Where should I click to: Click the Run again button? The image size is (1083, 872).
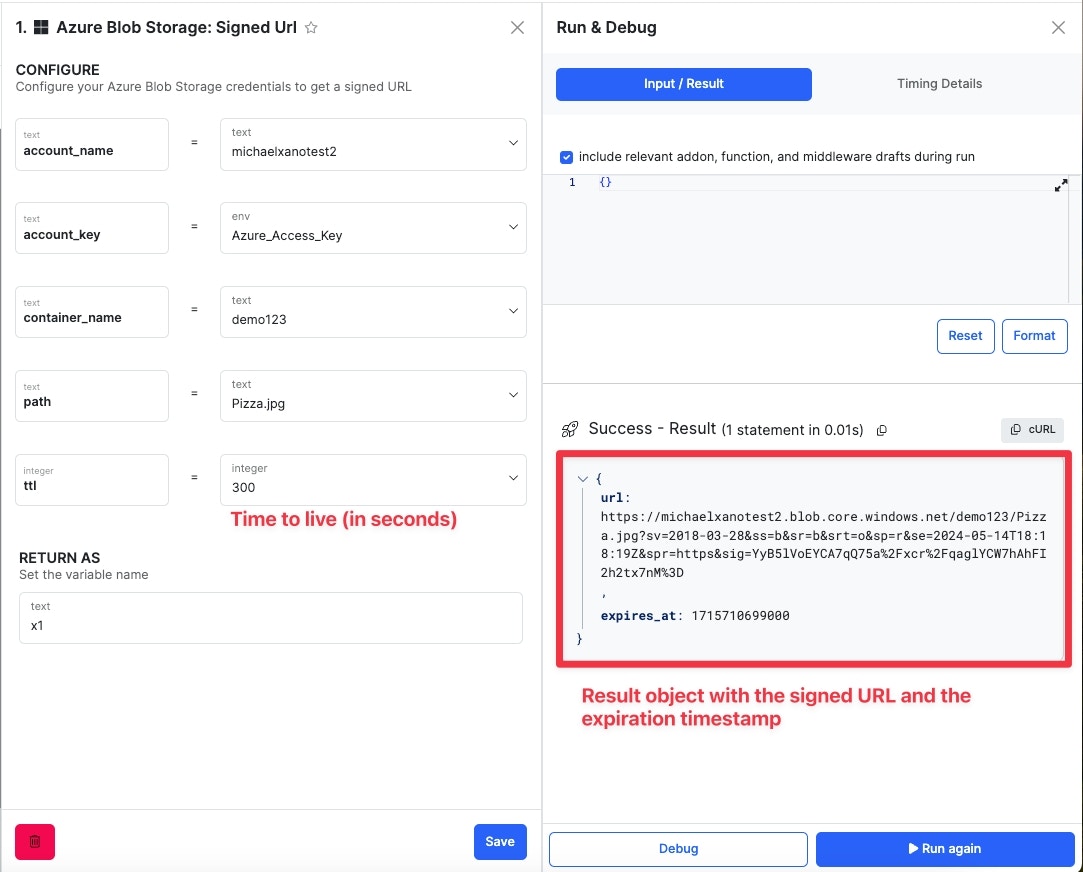point(944,849)
